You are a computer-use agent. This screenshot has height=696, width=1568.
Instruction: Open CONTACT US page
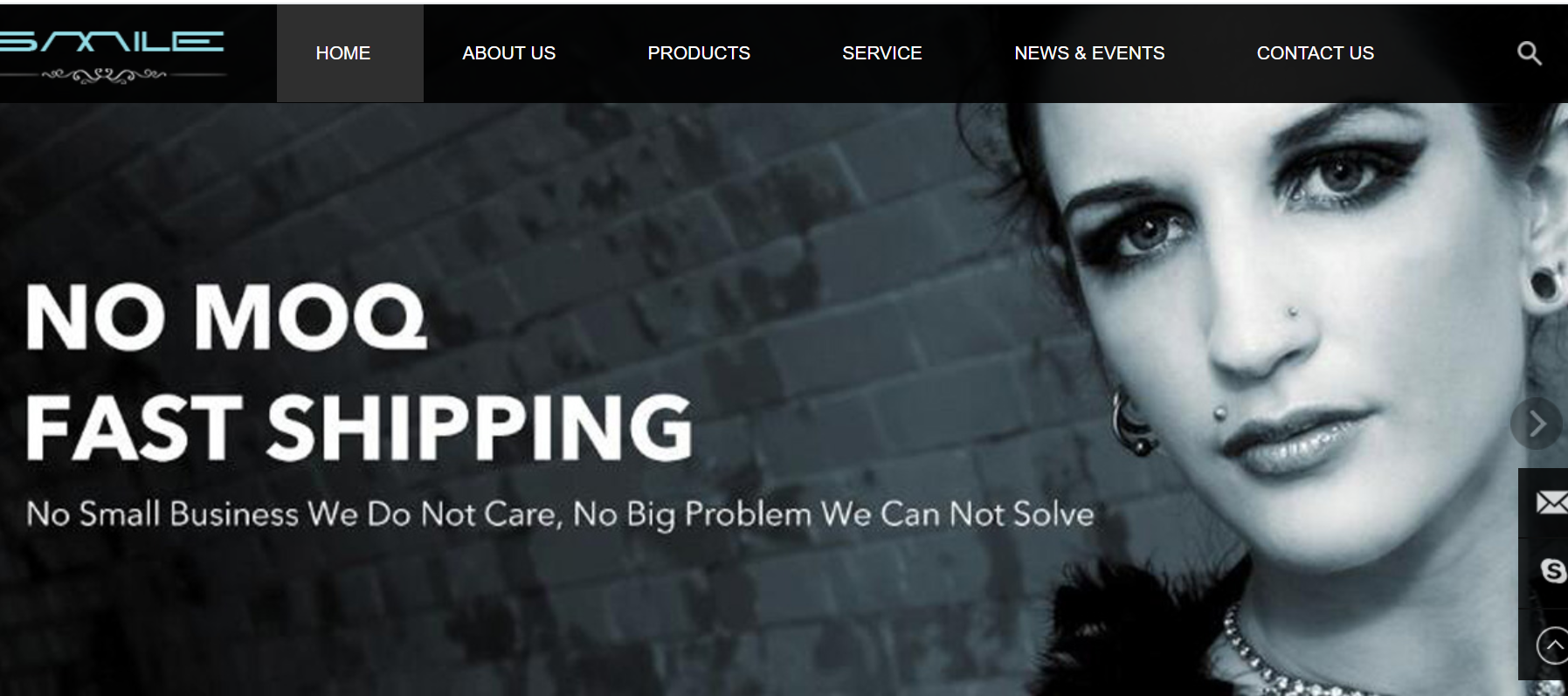coord(1315,53)
